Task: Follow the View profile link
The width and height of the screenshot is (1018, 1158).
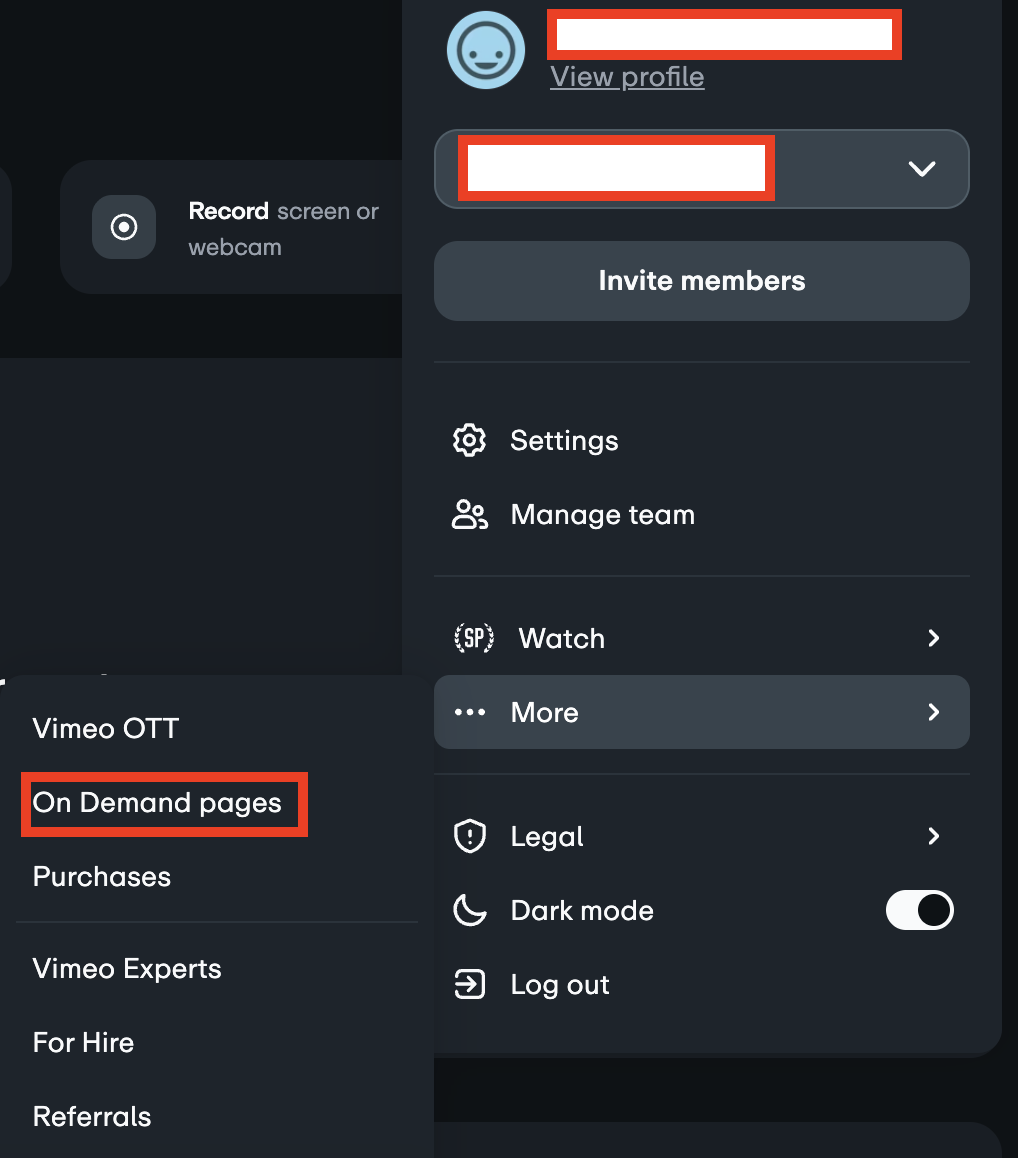Action: (x=627, y=77)
